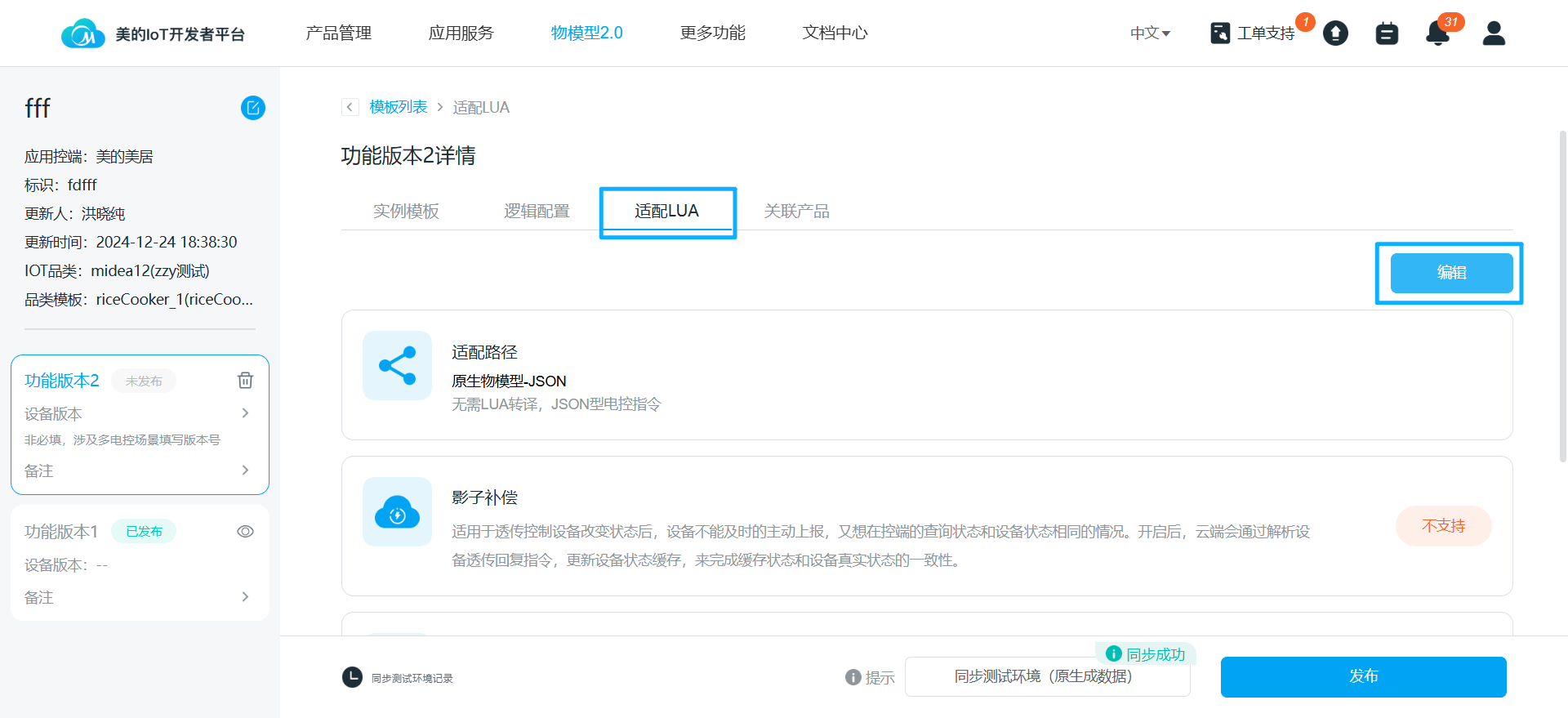Click the 美的IoT开发者平台 logo
This screenshot has width=1568, height=718.
83,33
